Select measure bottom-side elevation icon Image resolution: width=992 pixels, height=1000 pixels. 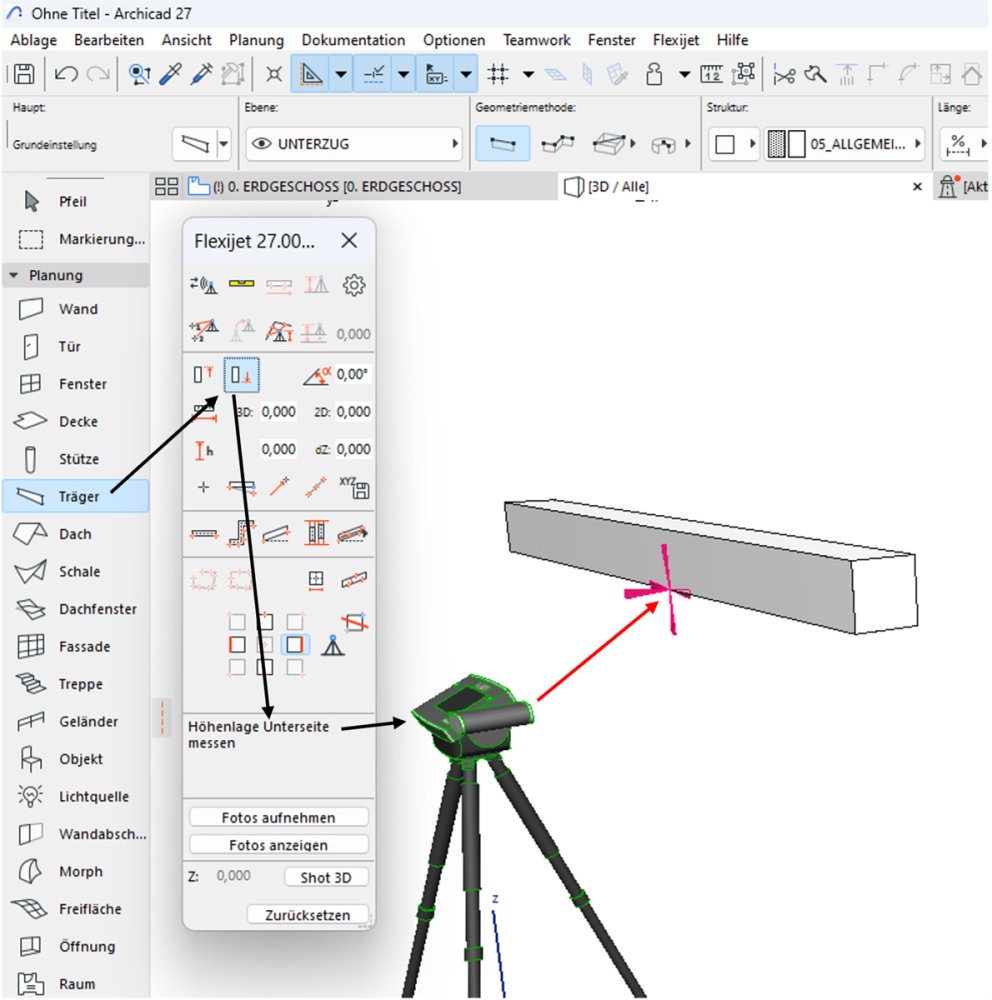click(241, 374)
